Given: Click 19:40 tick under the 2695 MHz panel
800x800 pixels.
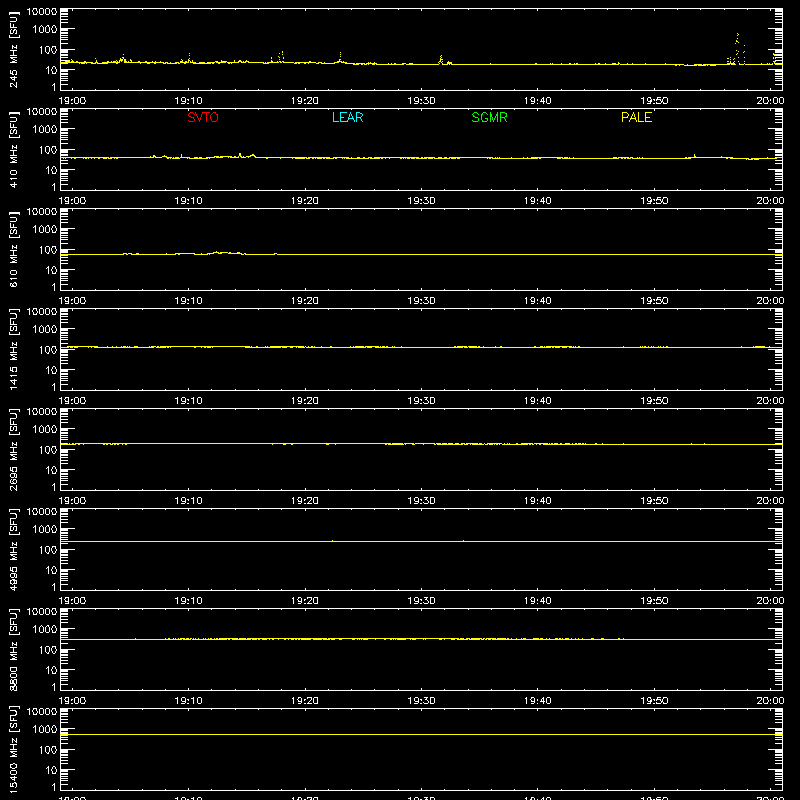Looking at the screenshot, I should pos(537,501).
